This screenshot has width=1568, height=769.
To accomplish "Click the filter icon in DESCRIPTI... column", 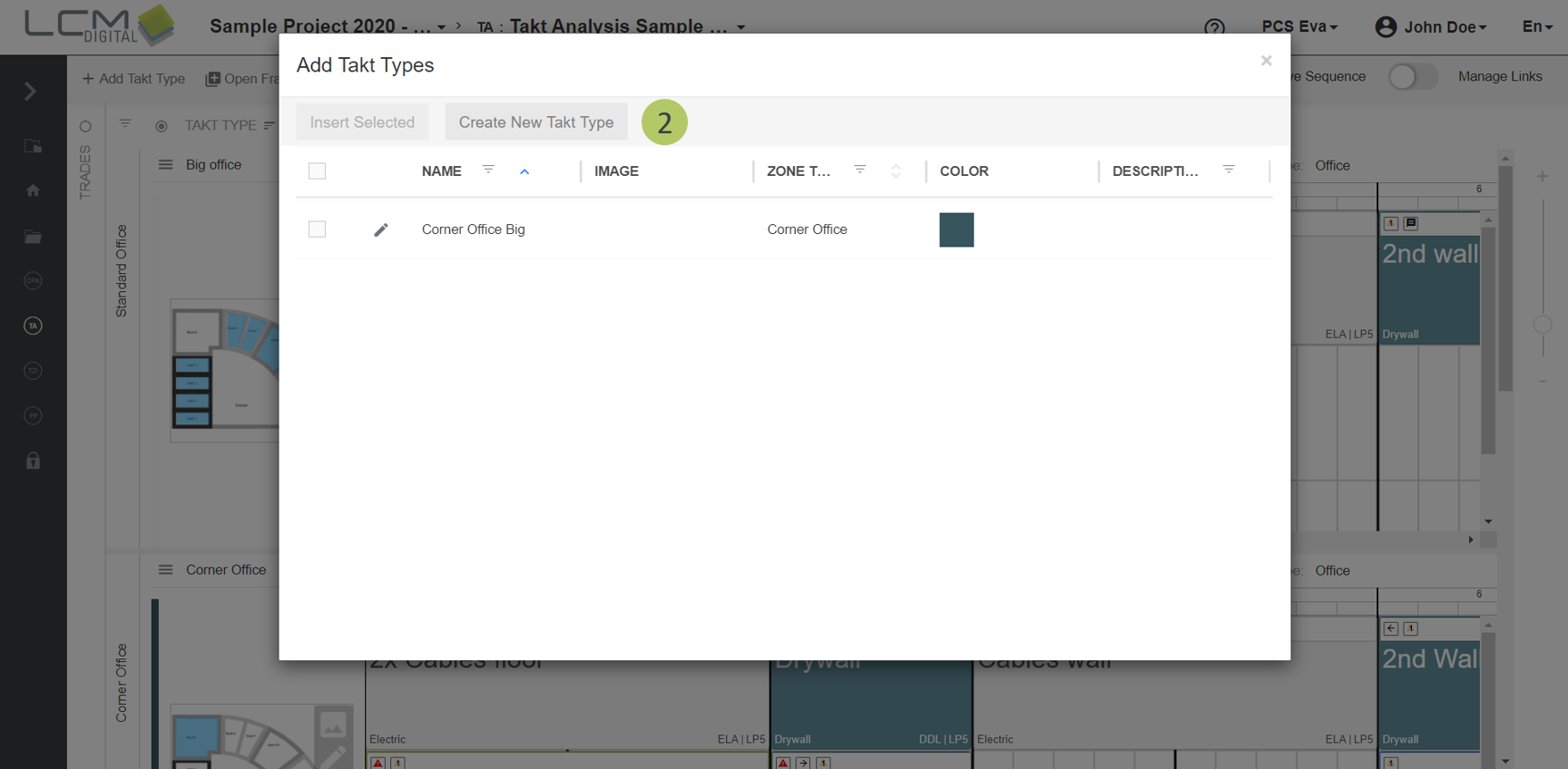I will click(x=1229, y=170).
